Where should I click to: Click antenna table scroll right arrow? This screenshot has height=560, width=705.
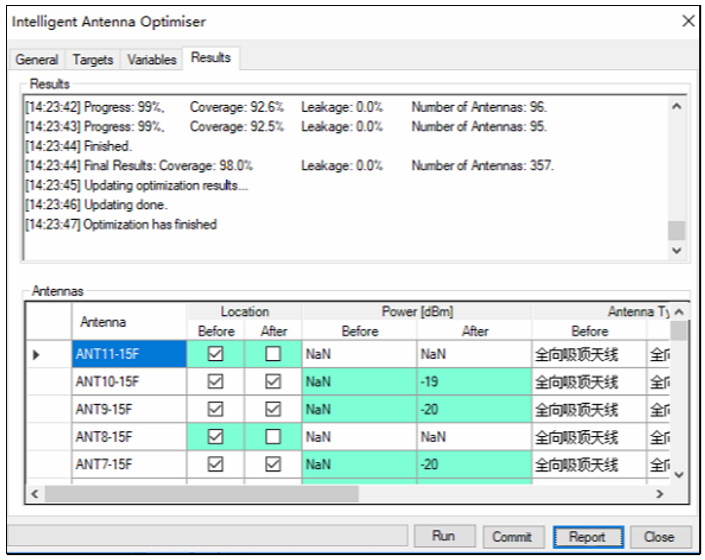(660, 493)
